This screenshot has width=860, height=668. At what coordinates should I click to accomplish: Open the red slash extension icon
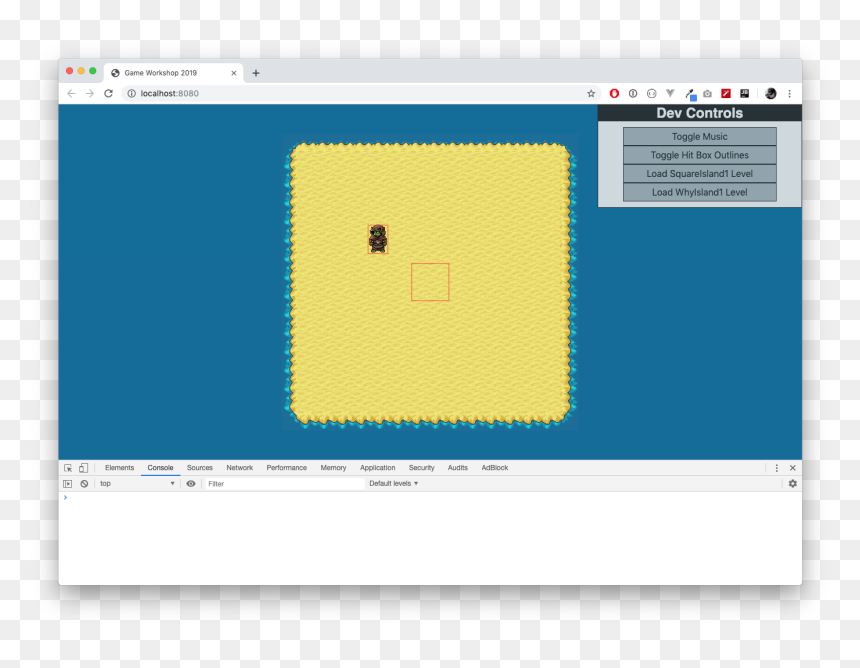[726, 93]
